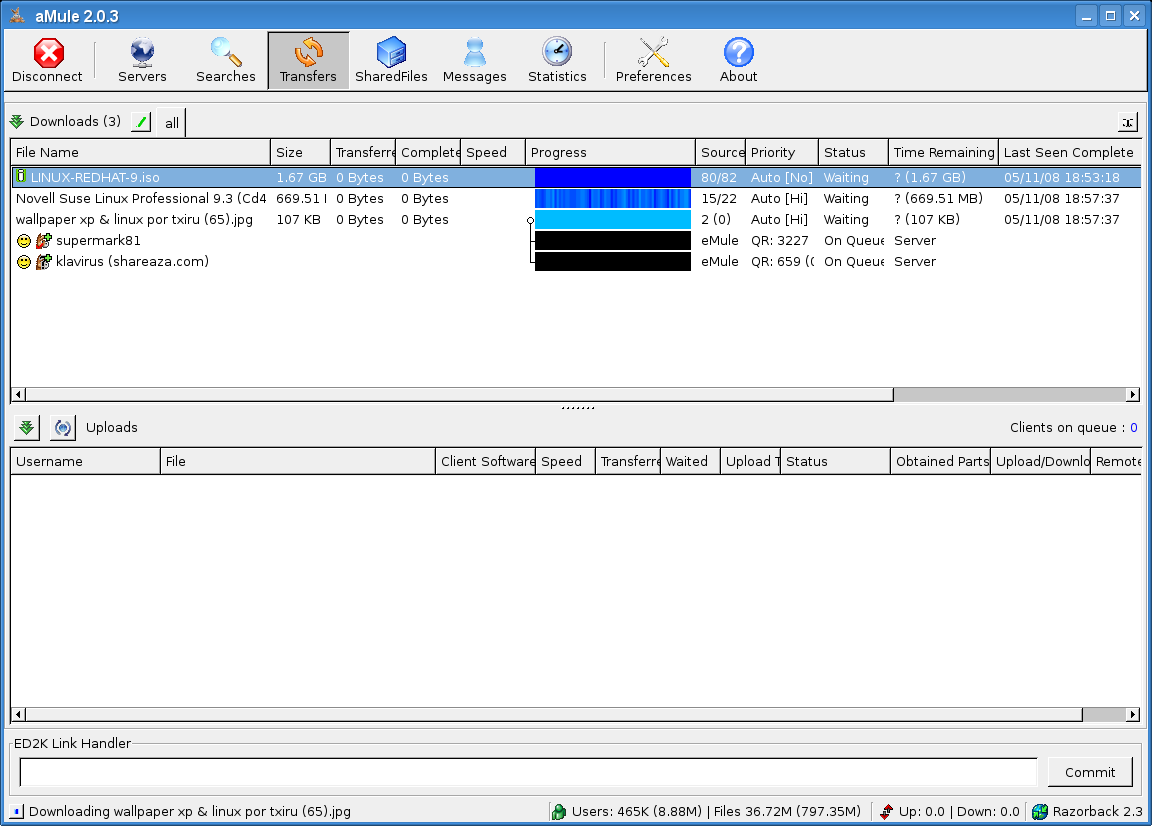Click the small button at top-right of downloads list
This screenshot has width=1152, height=826.
pos(1127,122)
